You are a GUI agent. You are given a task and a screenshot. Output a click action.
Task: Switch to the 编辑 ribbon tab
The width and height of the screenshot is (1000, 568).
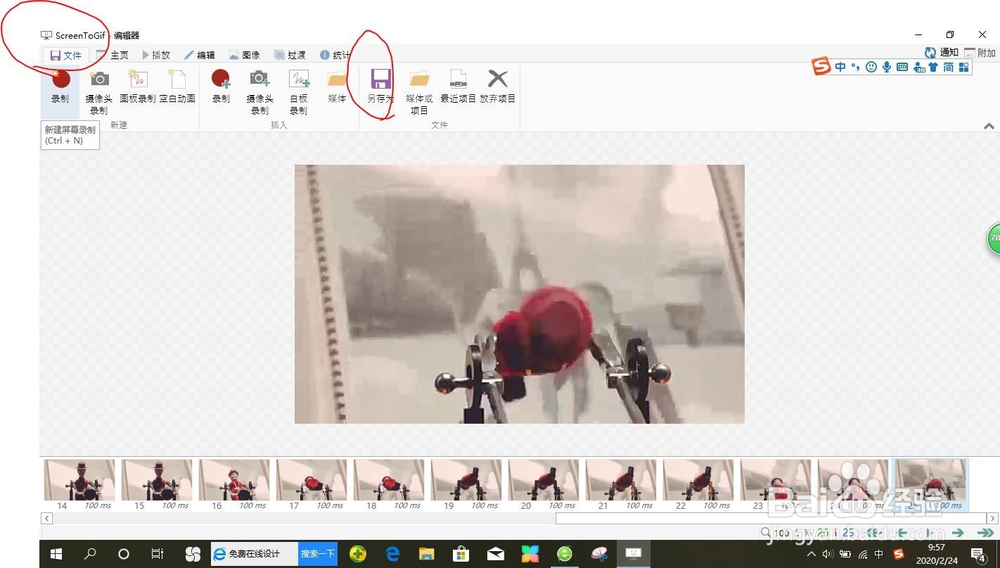pyautogui.click(x=200, y=55)
